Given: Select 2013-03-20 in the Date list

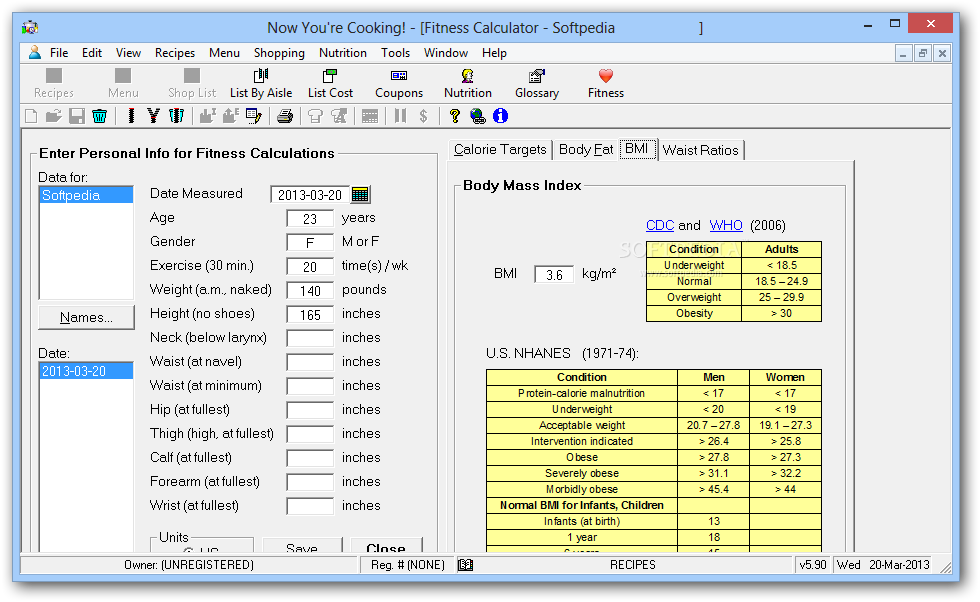Looking at the screenshot, I should [86, 371].
